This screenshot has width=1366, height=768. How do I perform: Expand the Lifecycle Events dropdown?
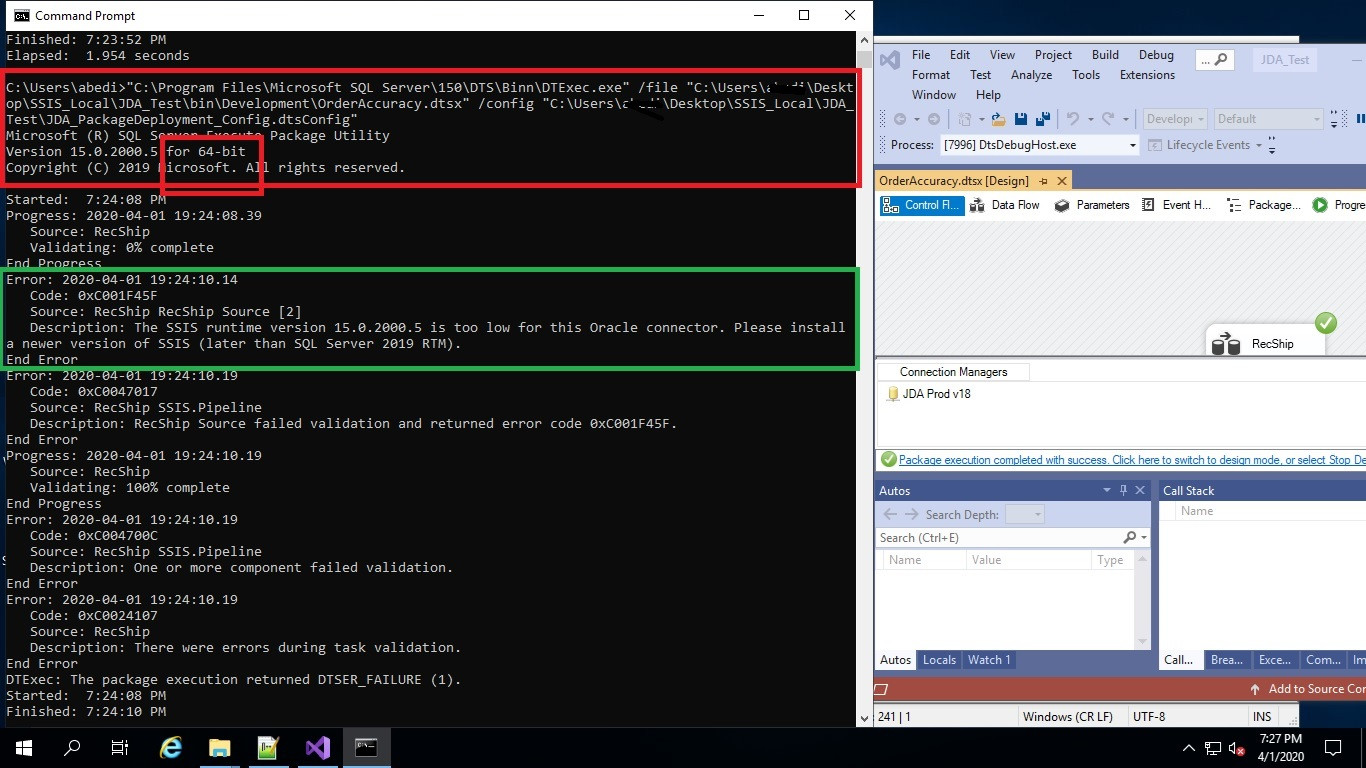(x=1258, y=145)
